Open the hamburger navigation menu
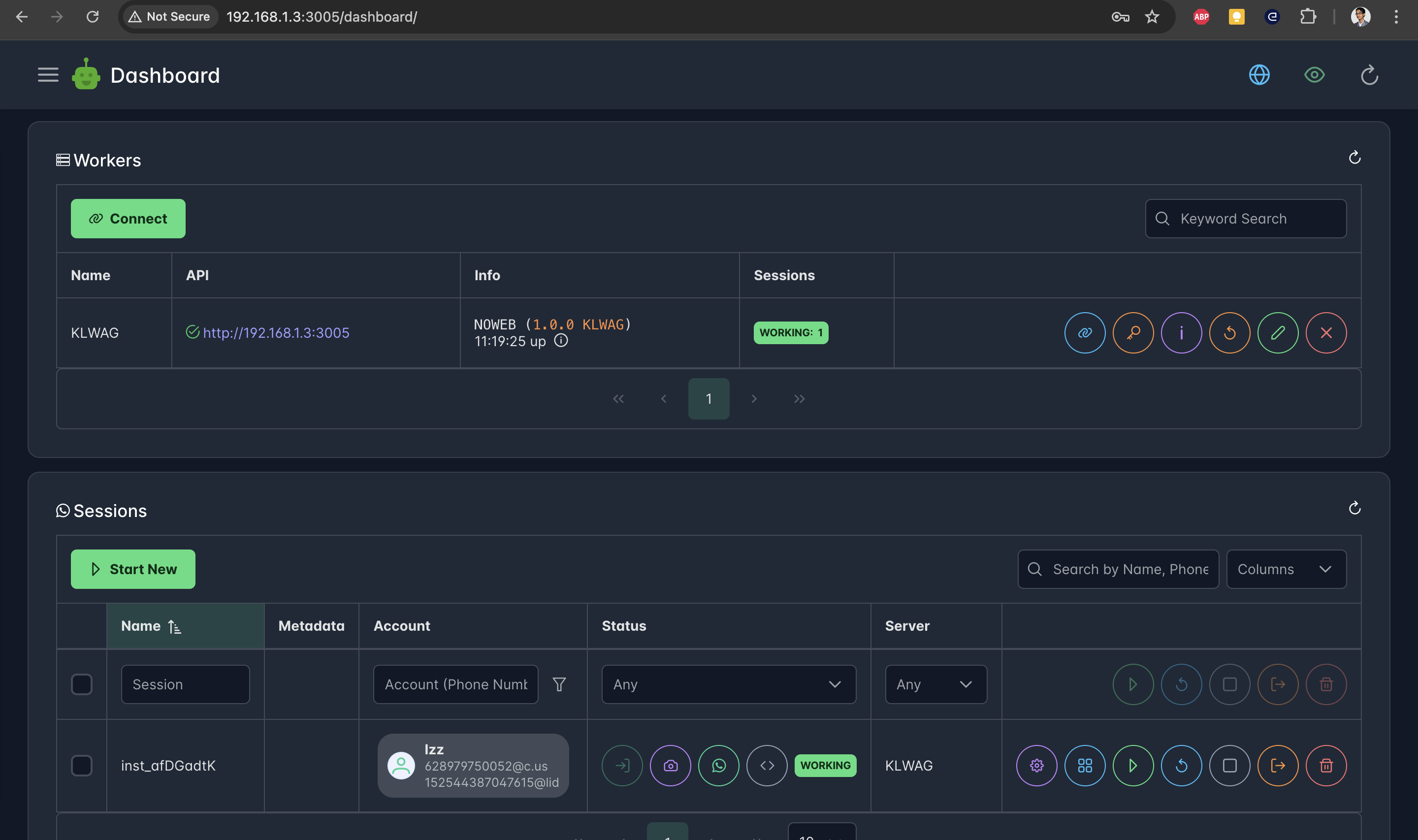Viewport: 1418px width, 840px height. pyautogui.click(x=48, y=75)
